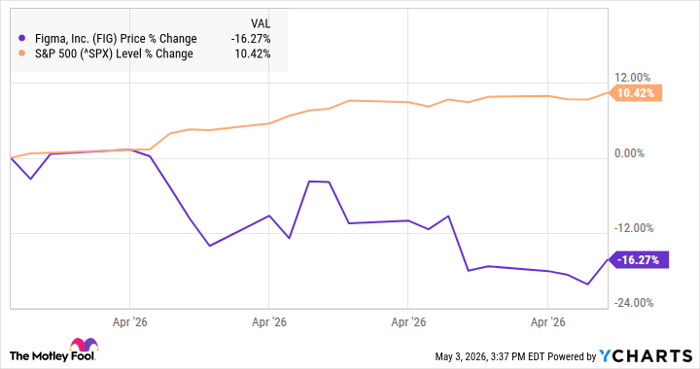
Task: Click the -16.27% value in legend
Action: click(250, 39)
